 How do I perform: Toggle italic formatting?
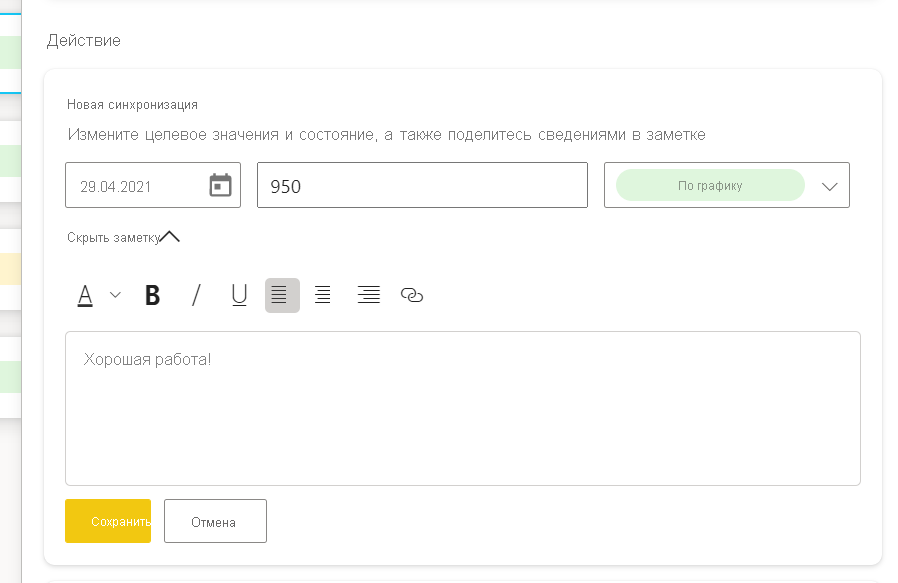click(196, 296)
